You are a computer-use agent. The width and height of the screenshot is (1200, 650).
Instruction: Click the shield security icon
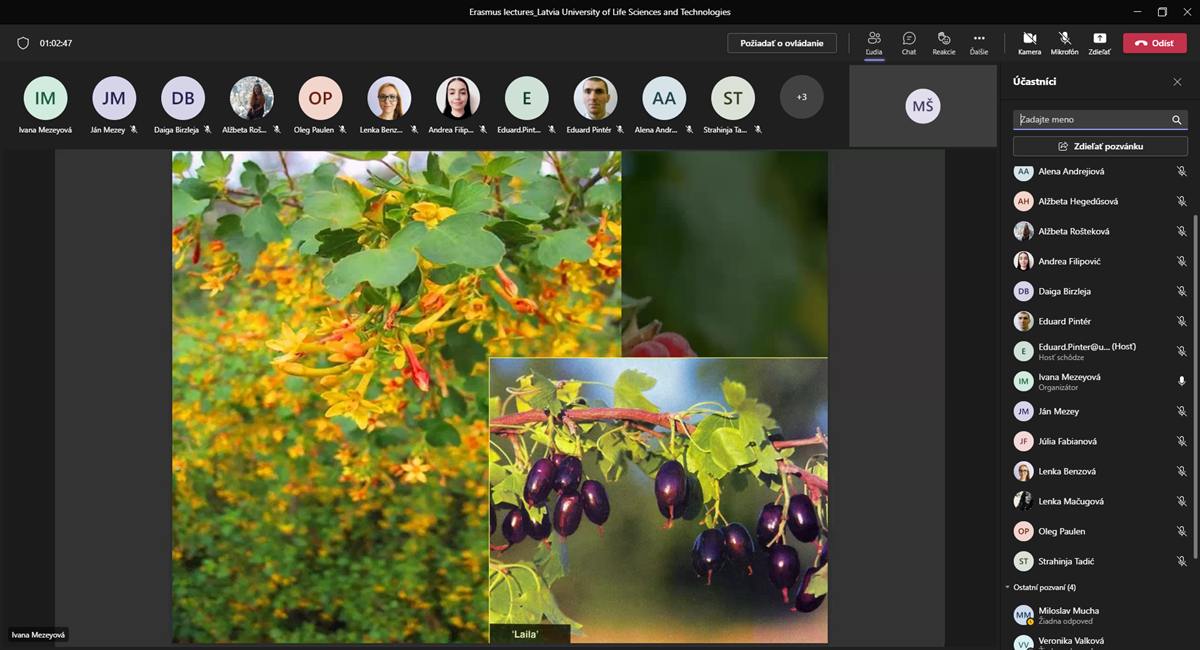(x=23, y=43)
